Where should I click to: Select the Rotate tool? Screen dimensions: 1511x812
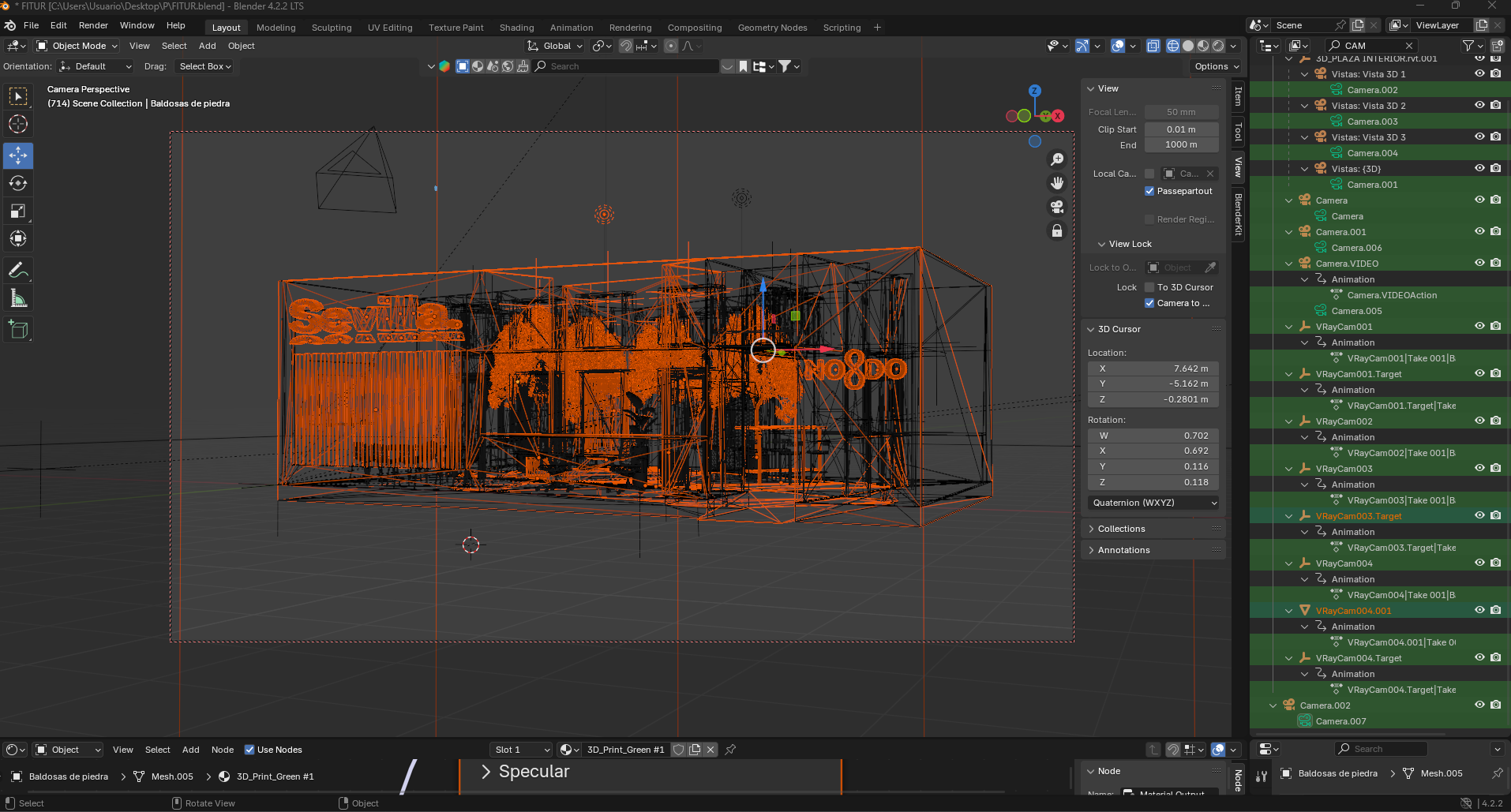18,183
